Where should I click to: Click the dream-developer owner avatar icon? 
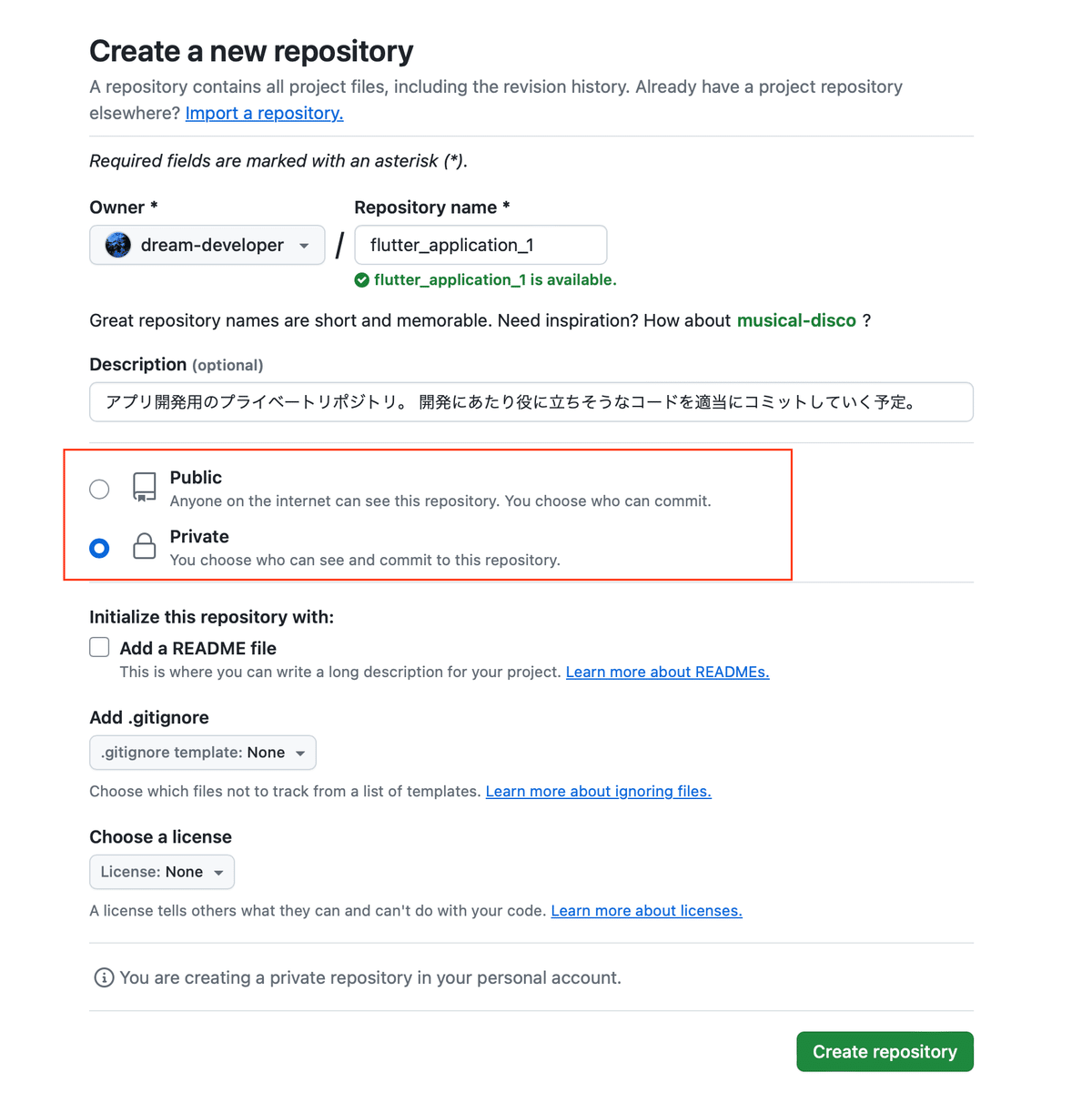point(117,245)
